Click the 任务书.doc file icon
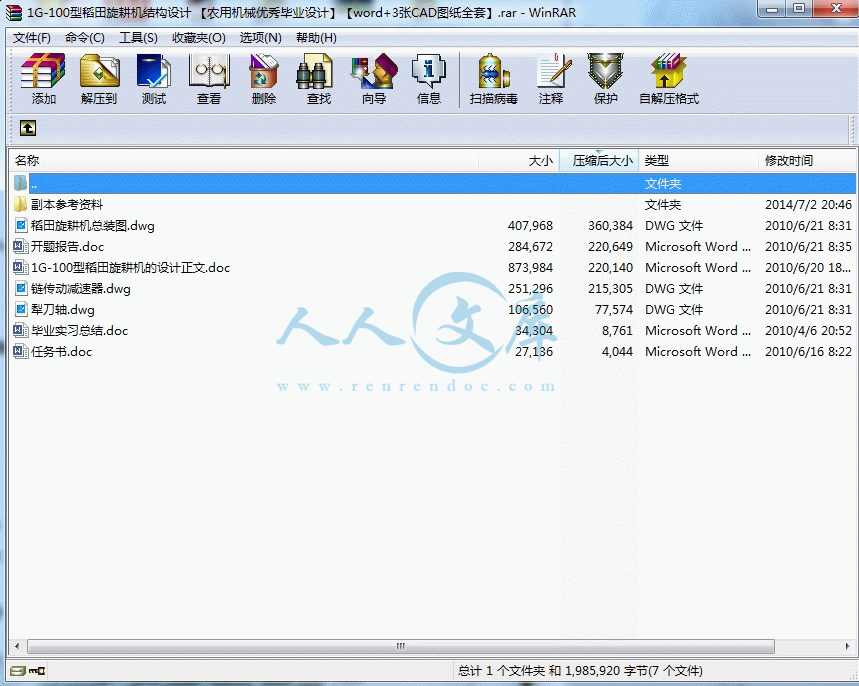859x686 pixels. [20, 352]
